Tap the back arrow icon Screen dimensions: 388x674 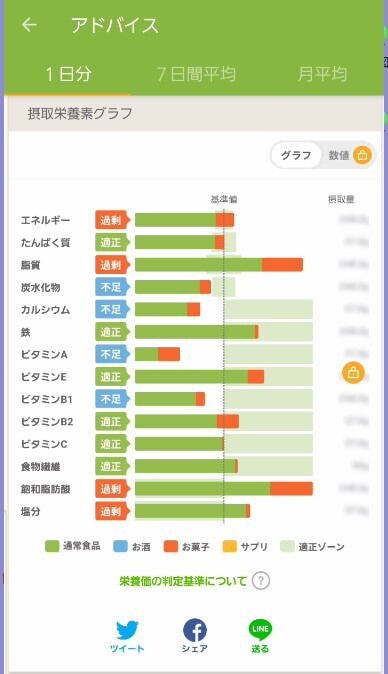29,25
